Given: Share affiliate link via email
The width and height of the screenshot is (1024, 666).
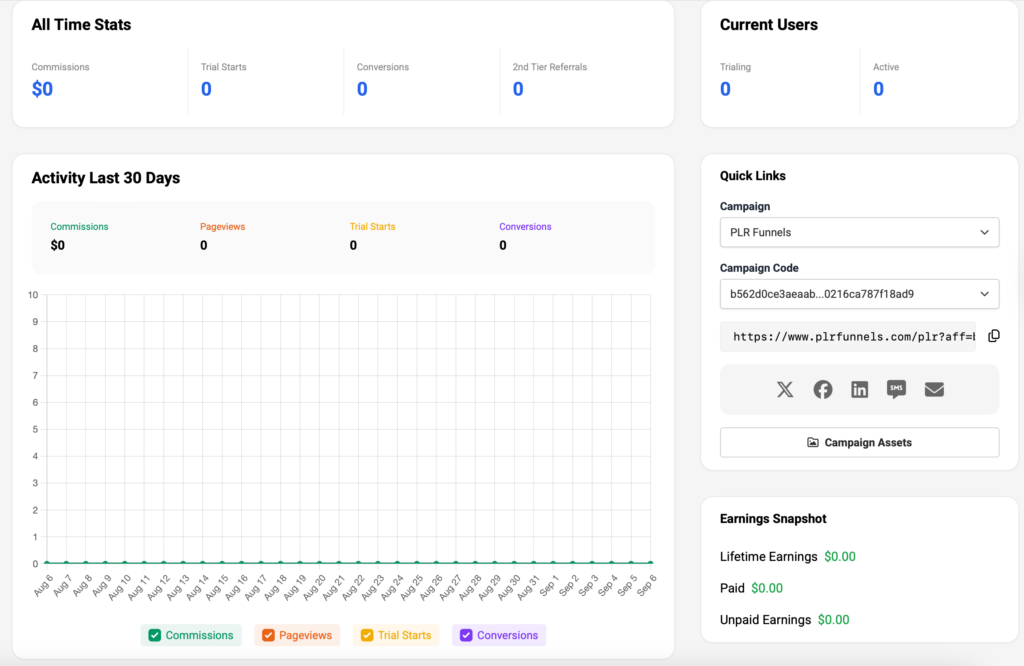Looking at the screenshot, I should (x=934, y=389).
